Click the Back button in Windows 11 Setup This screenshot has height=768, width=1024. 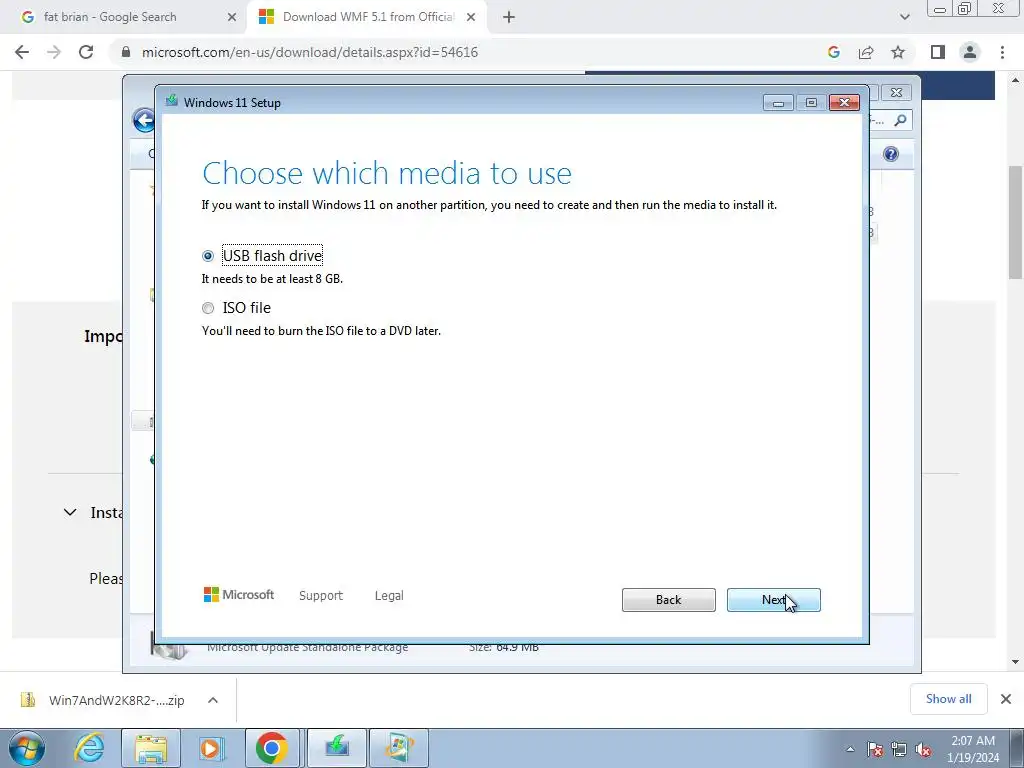click(x=668, y=600)
